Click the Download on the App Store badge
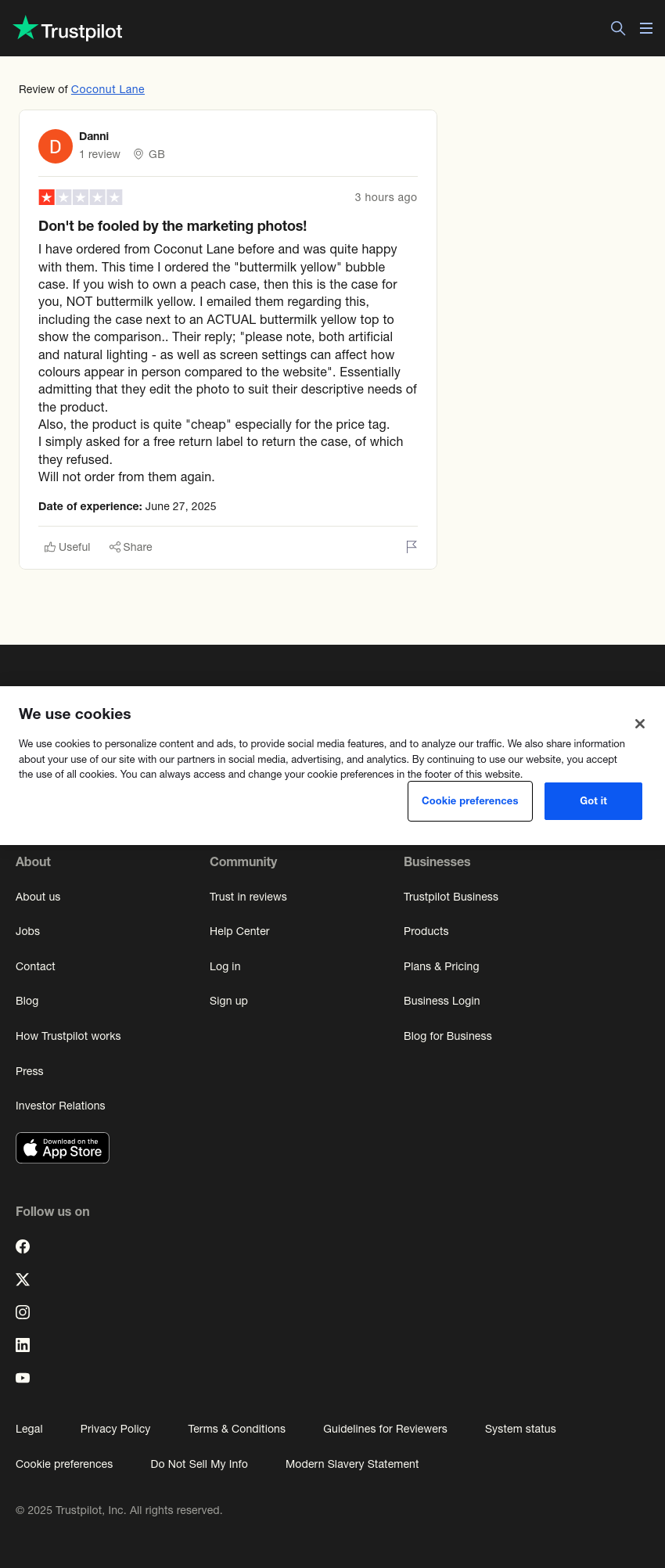 (x=63, y=1148)
